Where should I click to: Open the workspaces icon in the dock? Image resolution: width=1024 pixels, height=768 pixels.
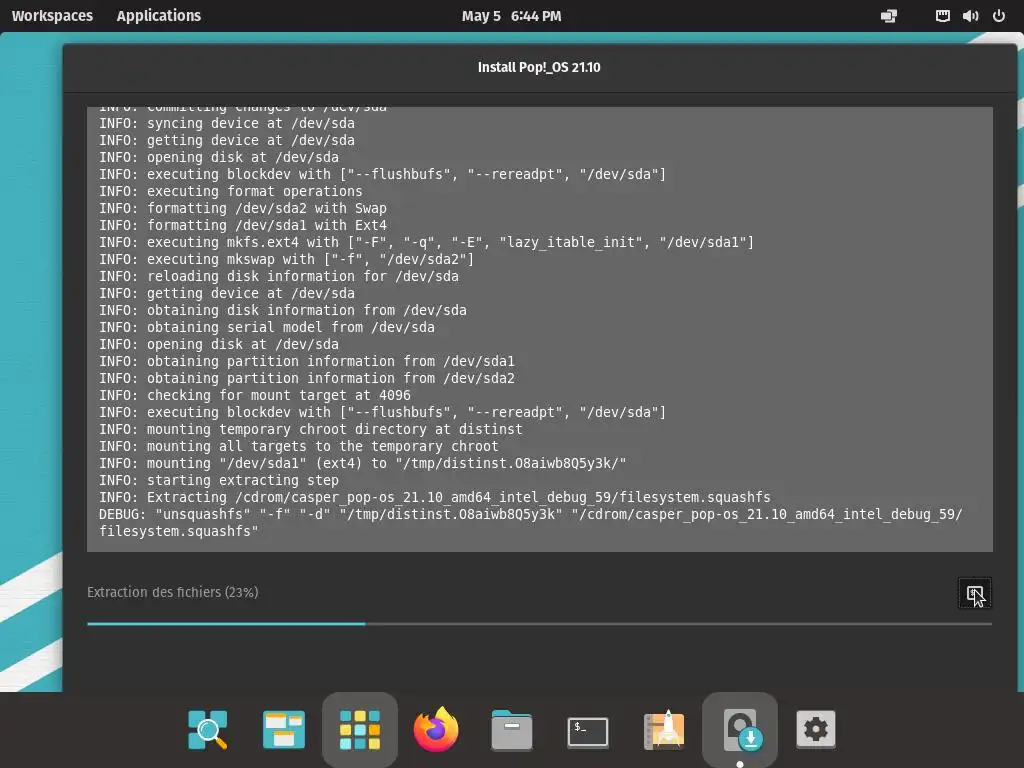point(283,729)
